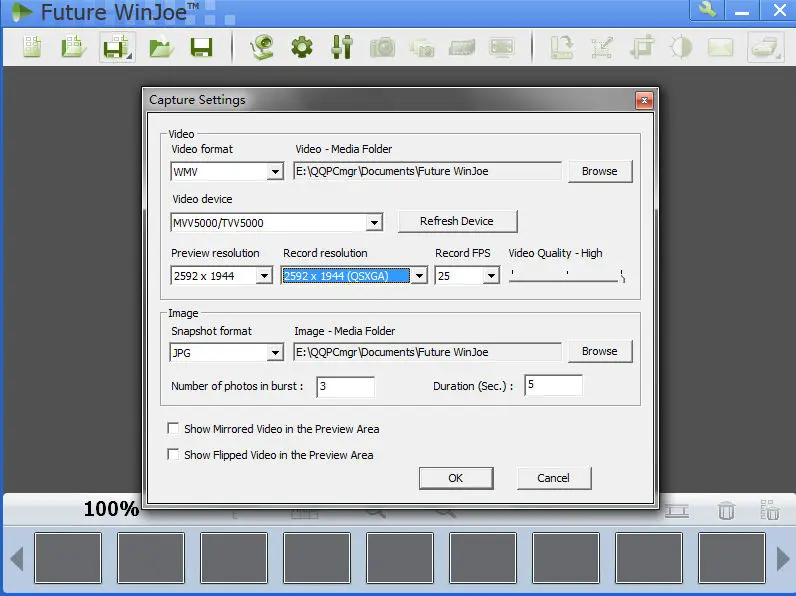
Task: Click the webcam device toolbar icon
Action: [x=262, y=47]
